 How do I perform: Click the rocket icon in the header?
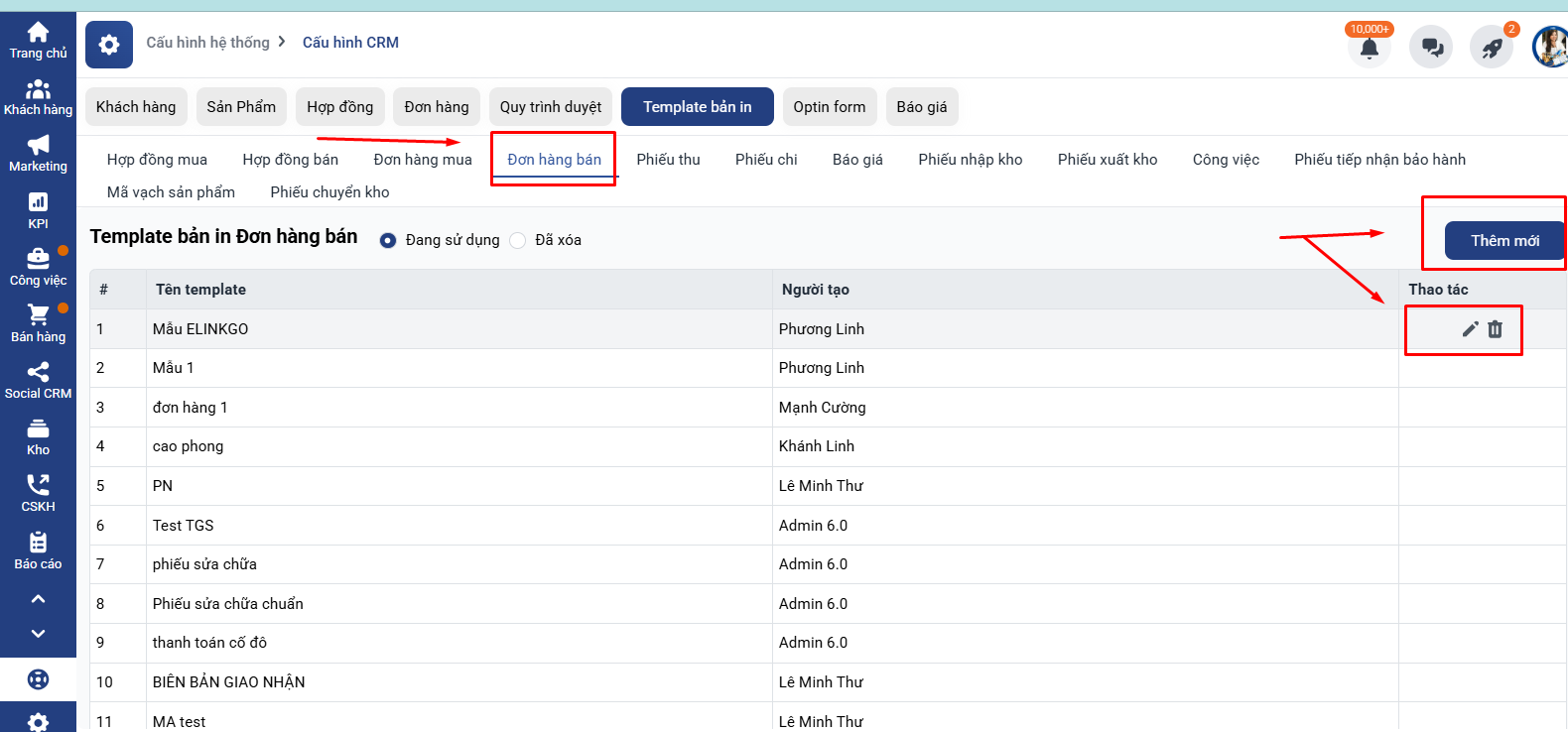coord(1492,48)
